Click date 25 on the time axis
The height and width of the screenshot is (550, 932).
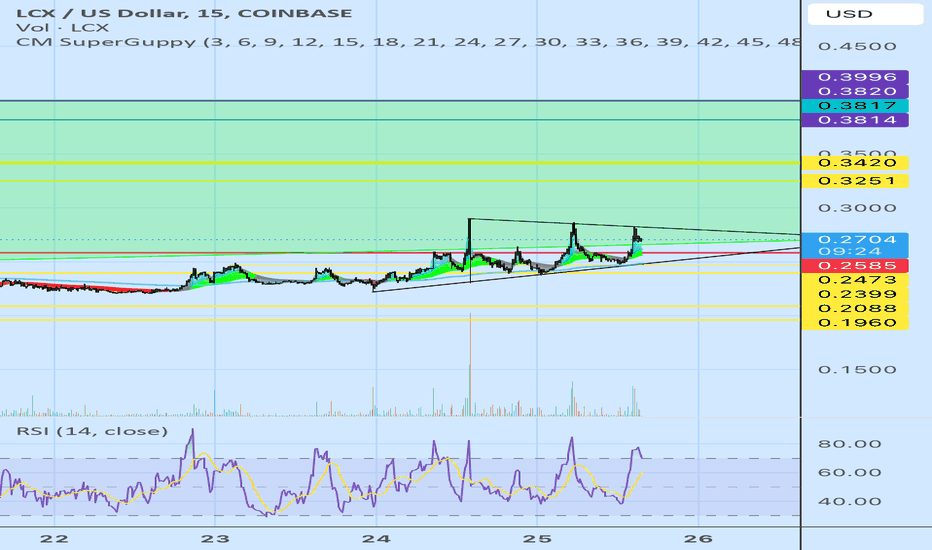coord(537,539)
